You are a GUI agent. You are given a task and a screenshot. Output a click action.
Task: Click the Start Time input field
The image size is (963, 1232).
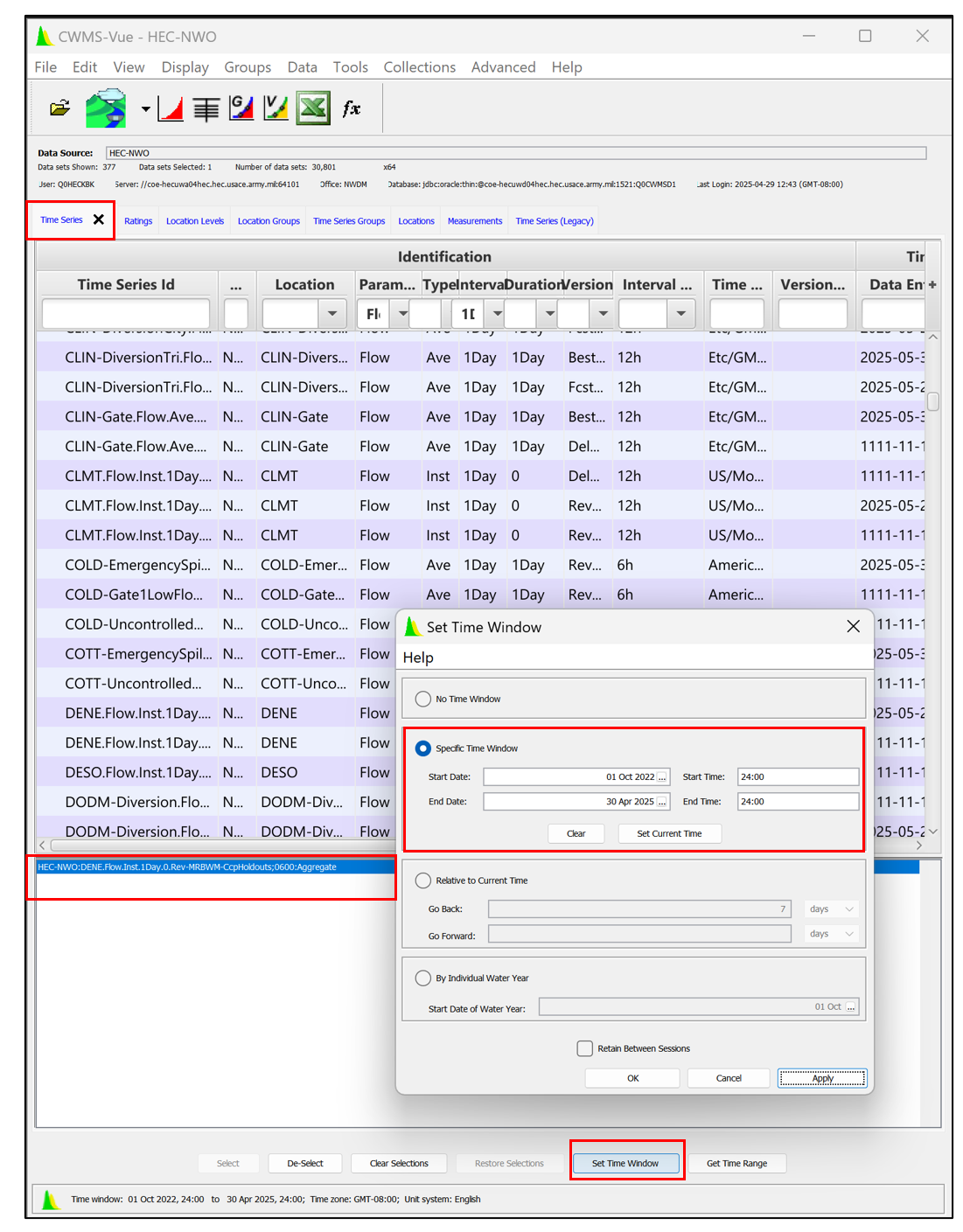[x=797, y=777]
